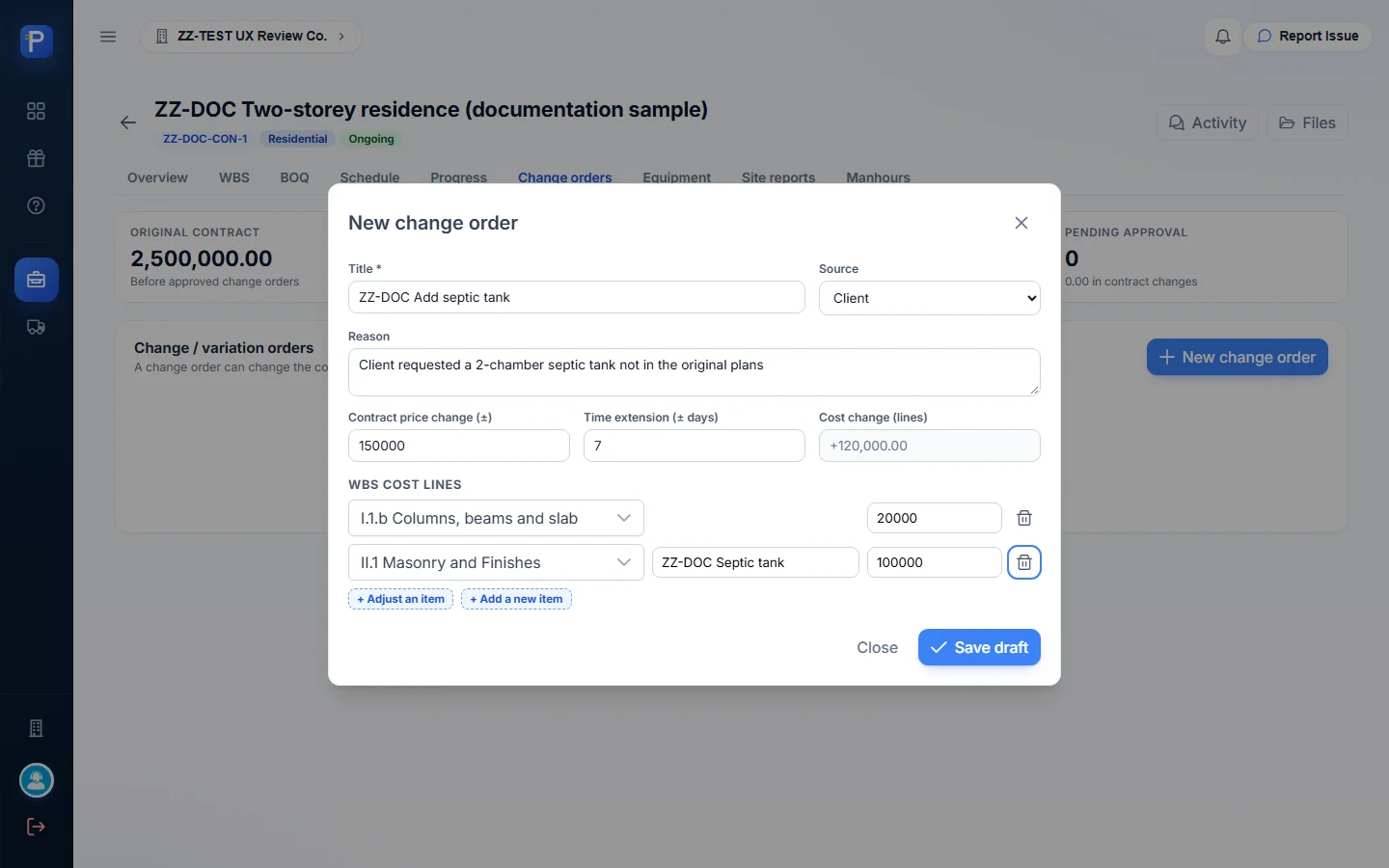
Task: Focus the Contract price change field
Action: coord(459,446)
